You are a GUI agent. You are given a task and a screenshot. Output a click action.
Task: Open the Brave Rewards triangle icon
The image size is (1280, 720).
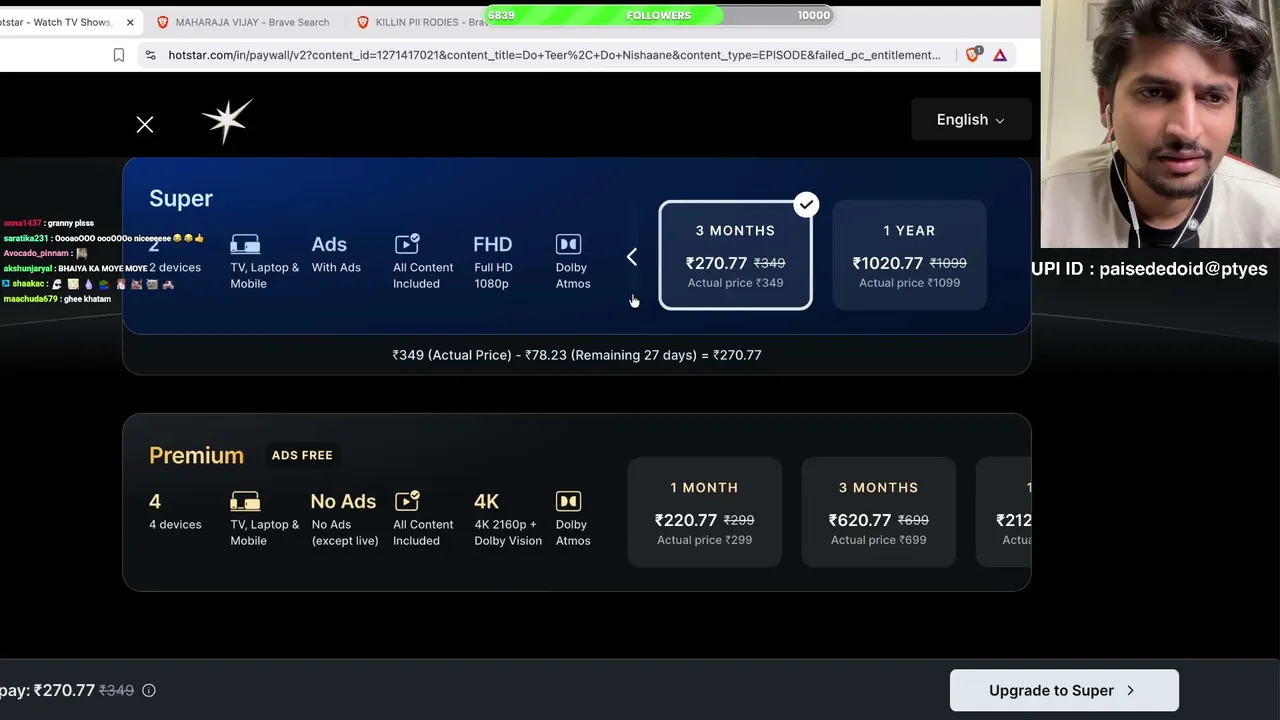click(1000, 55)
